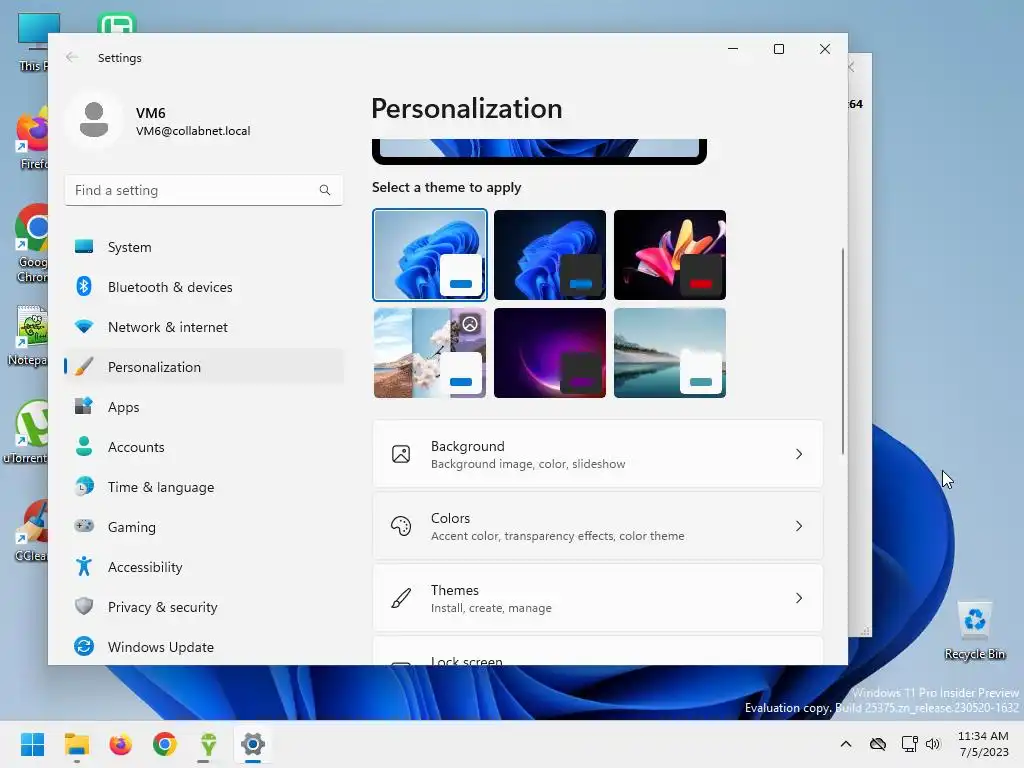Click the Apps icon in sidebar
1024x768 pixels.
[84, 406]
